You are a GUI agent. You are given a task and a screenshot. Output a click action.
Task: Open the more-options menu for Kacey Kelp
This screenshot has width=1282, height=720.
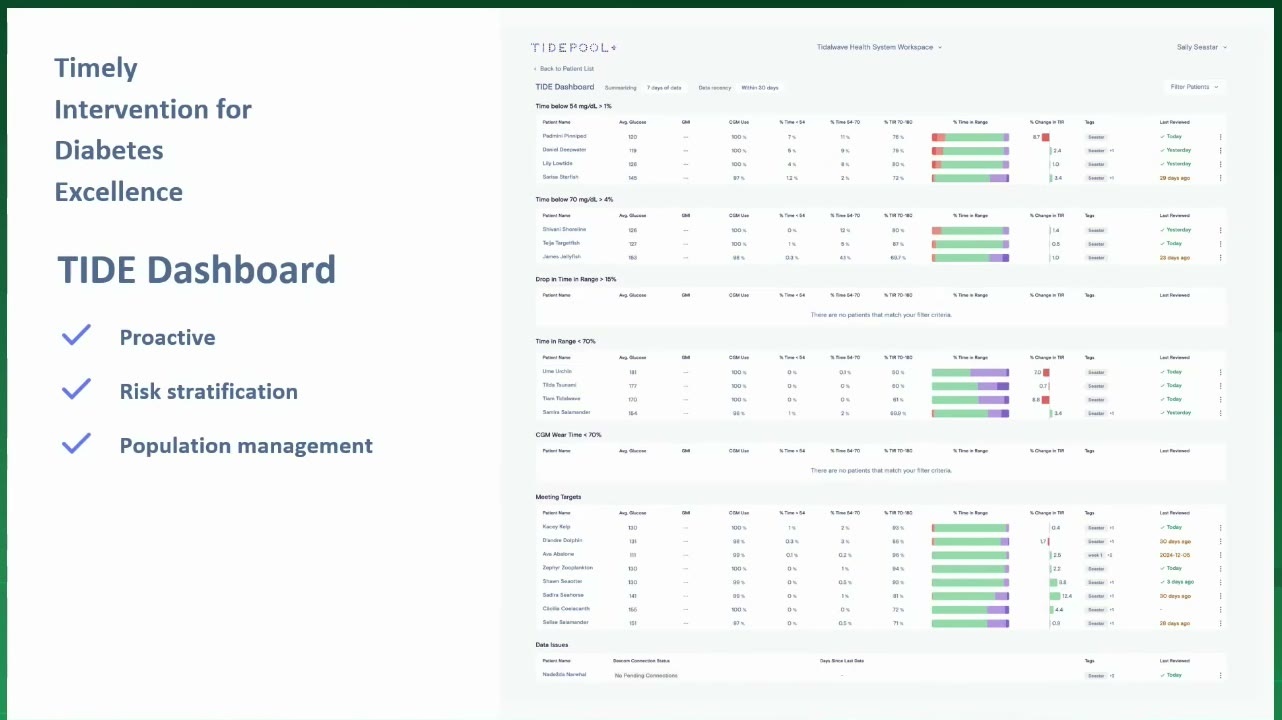point(1220,527)
